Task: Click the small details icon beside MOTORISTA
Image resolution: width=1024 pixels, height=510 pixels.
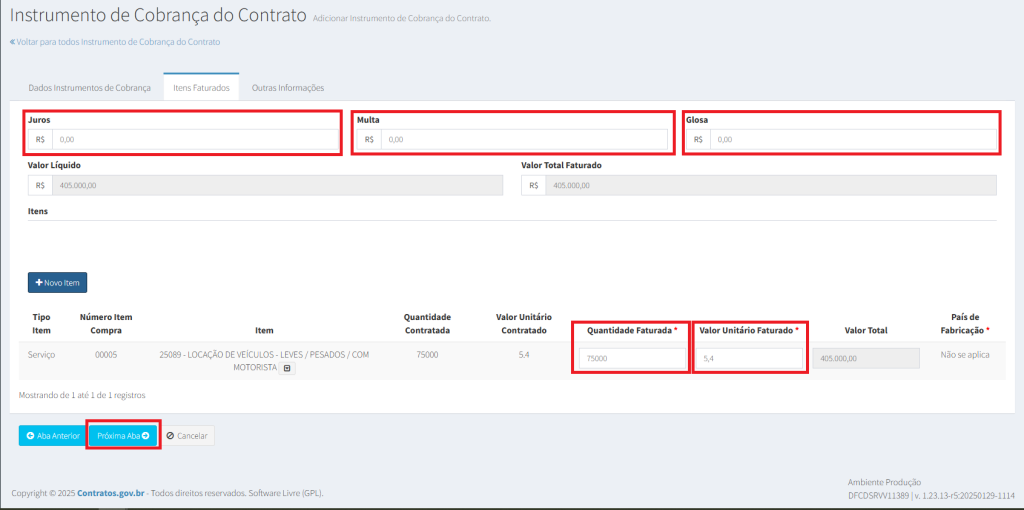Action: (x=287, y=368)
